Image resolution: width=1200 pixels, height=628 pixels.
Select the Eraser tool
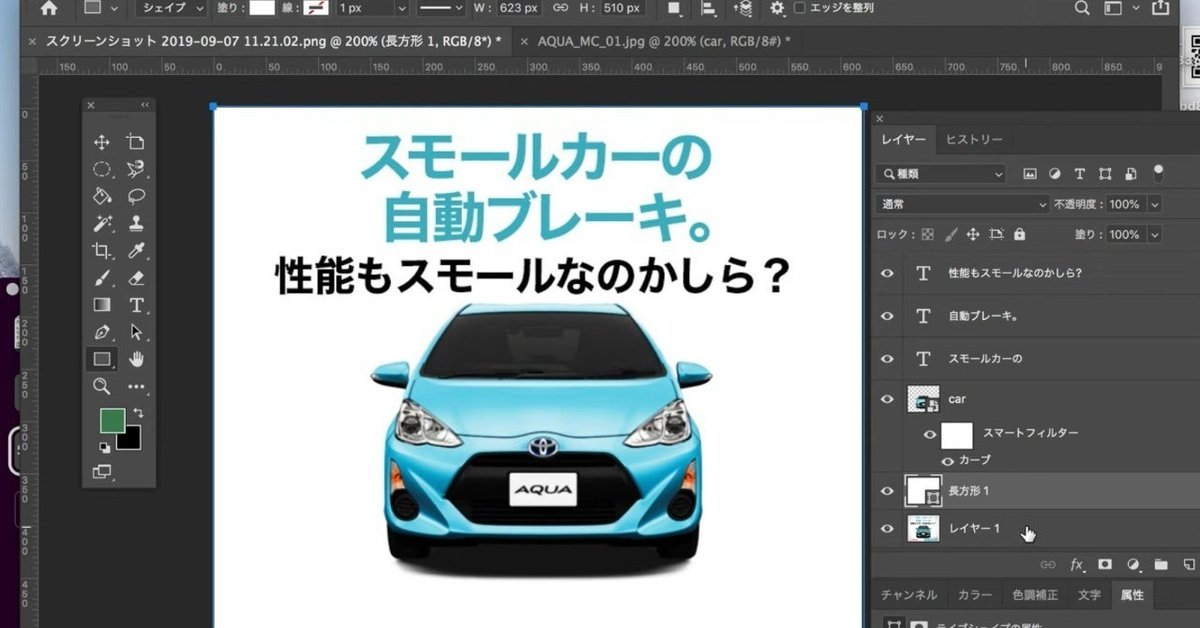136,277
